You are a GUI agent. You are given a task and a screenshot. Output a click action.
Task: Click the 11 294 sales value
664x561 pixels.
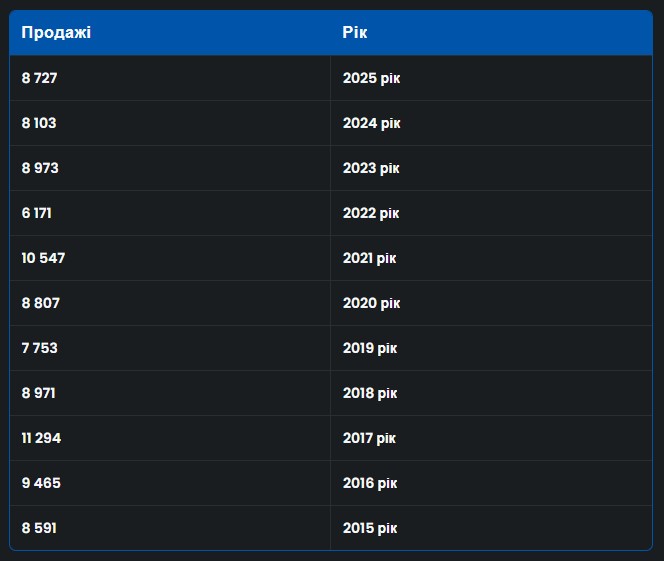[x=41, y=438]
